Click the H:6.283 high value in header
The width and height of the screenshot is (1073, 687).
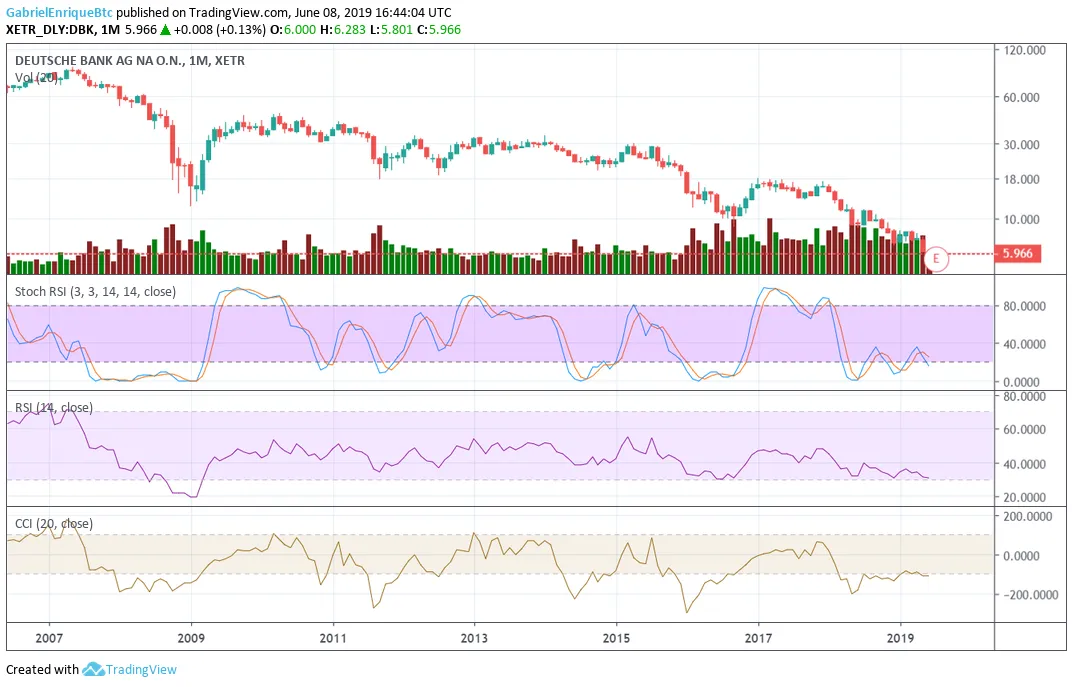343,29
